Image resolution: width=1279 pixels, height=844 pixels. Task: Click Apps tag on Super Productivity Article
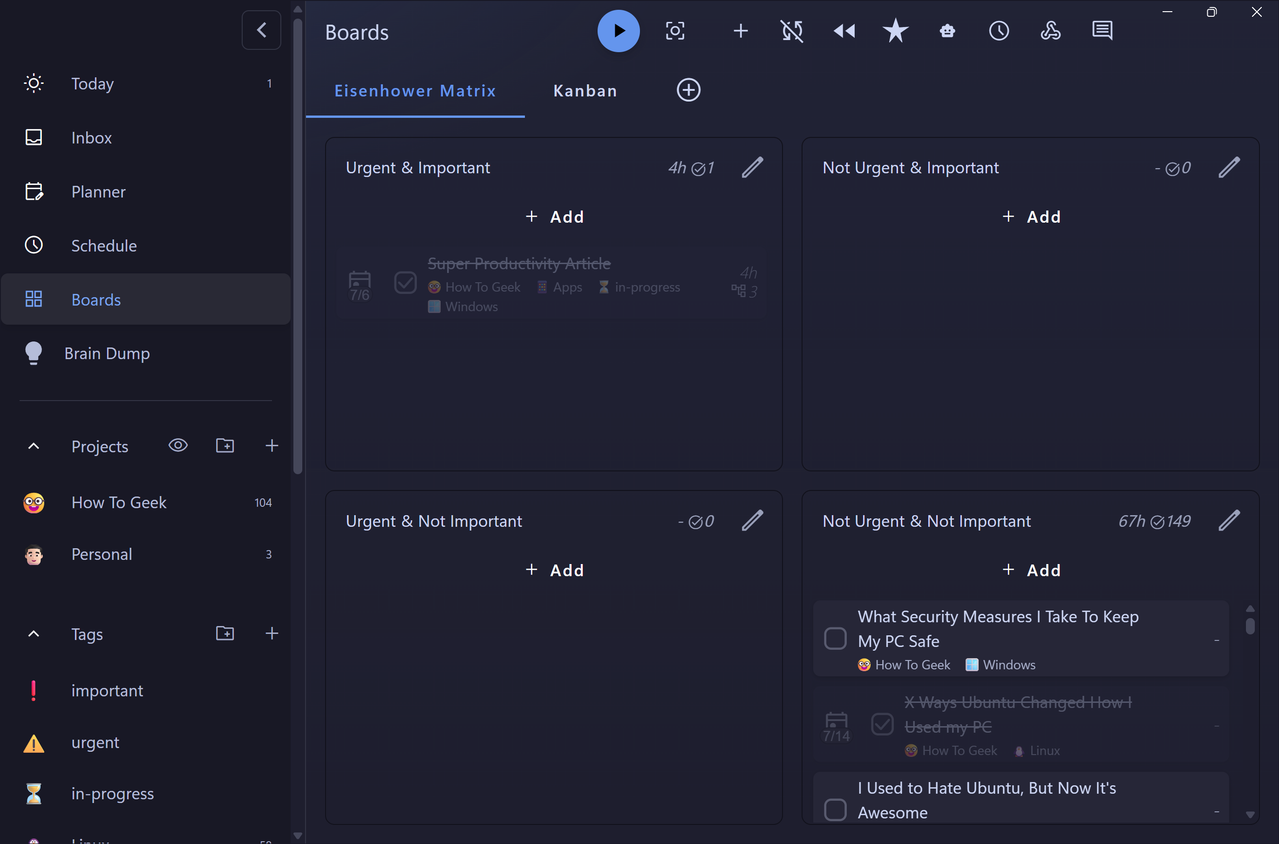pyautogui.click(x=559, y=287)
